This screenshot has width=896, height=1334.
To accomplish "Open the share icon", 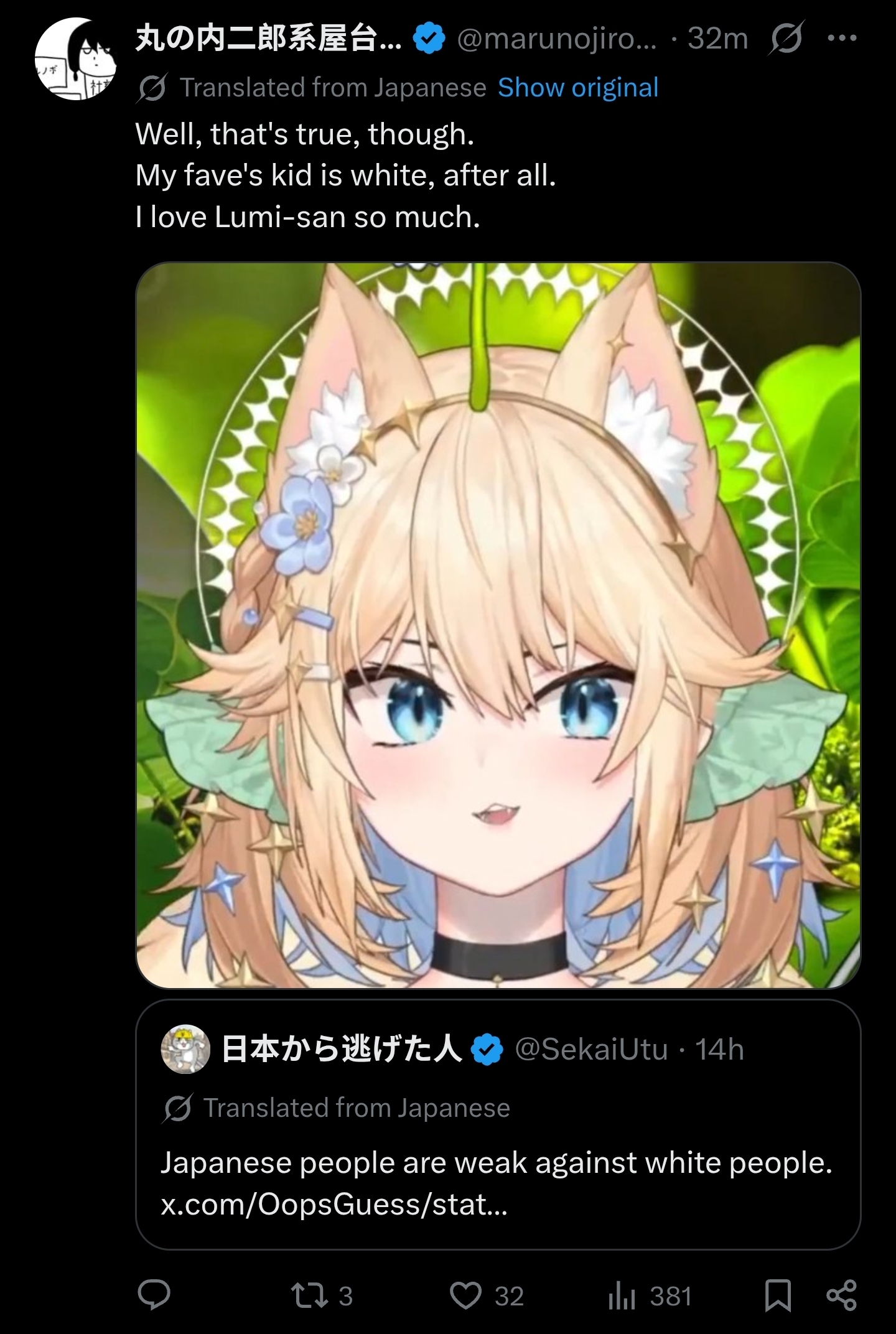I will click(842, 1296).
